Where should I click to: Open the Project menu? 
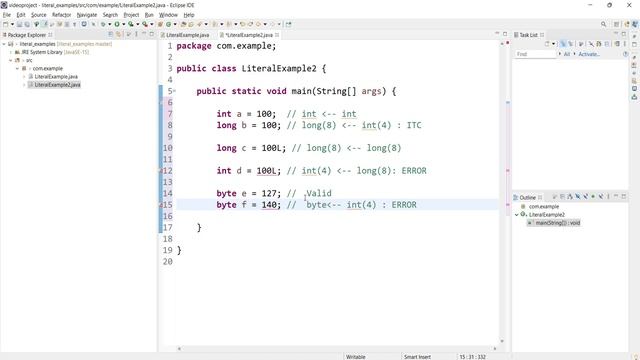point(131,15)
